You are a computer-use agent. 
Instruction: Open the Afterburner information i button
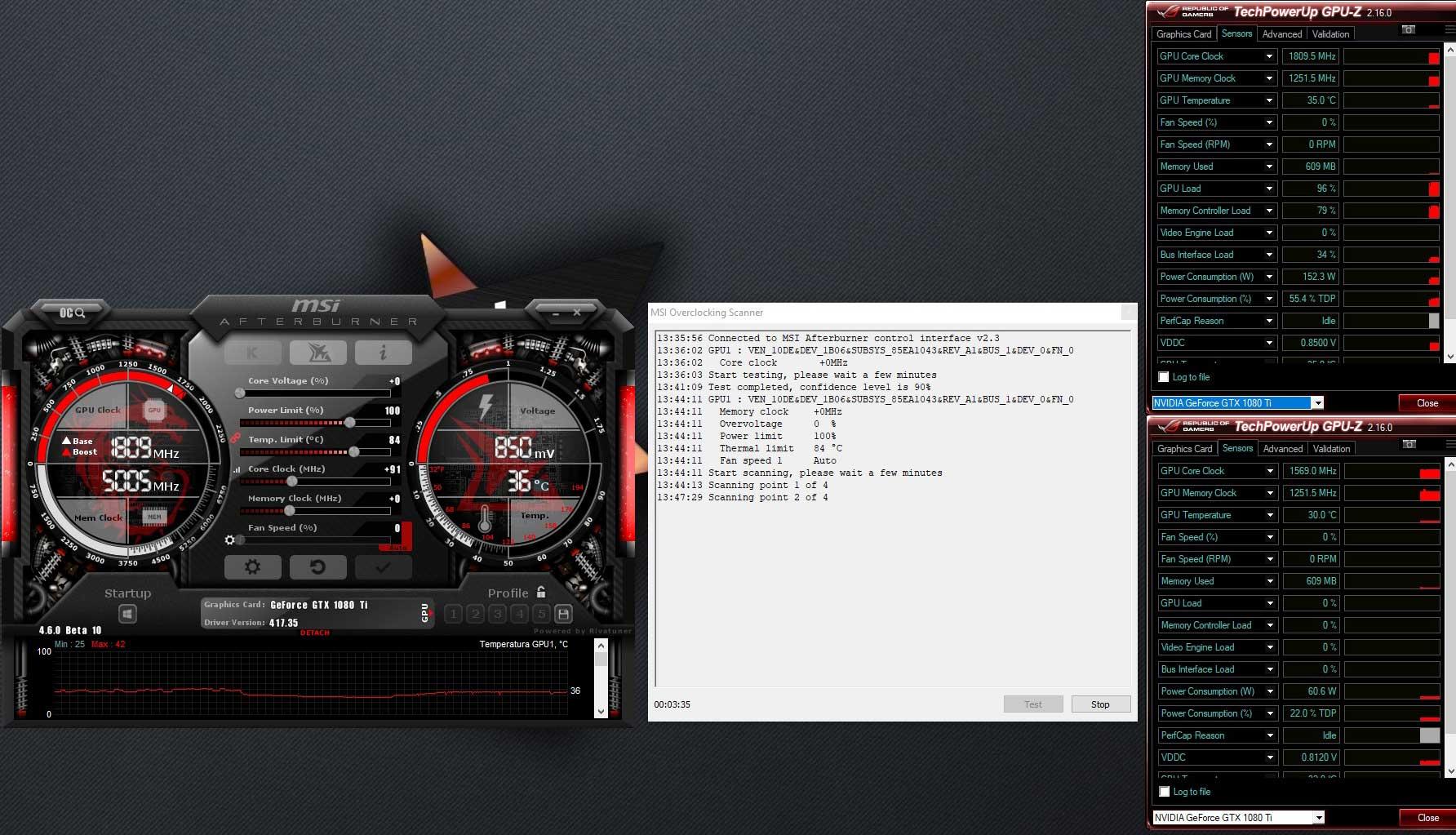[383, 353]
